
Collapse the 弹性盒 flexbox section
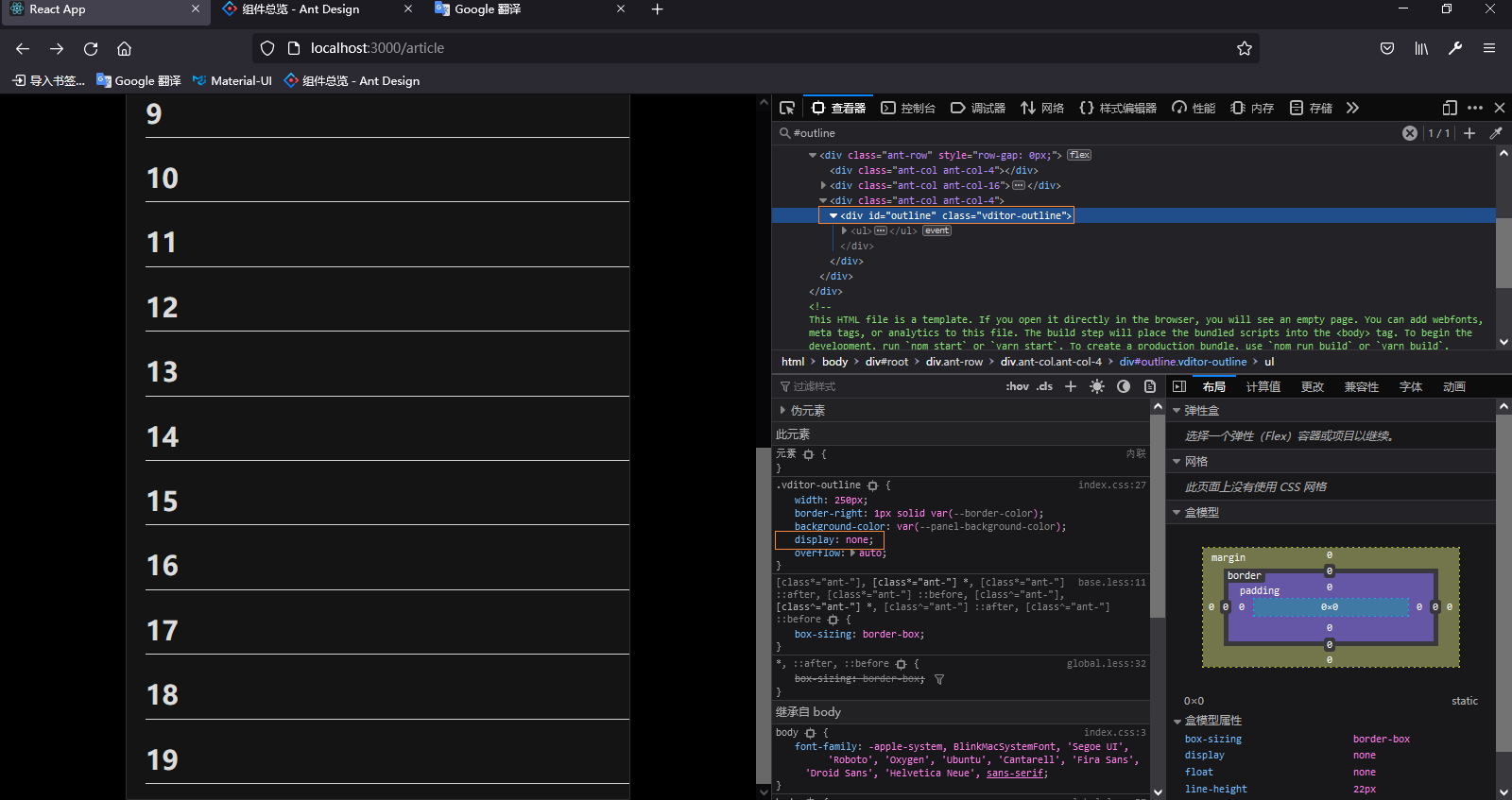click(x=1177, y=411)
